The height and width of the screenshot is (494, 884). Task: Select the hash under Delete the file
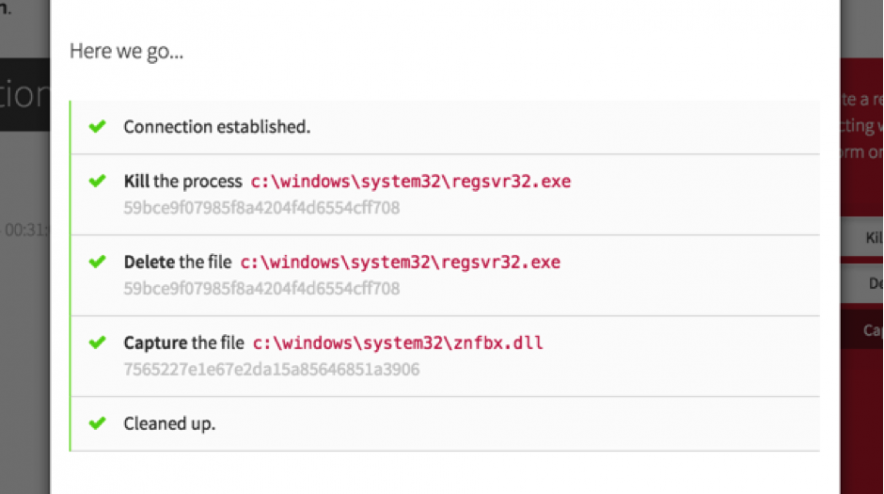261,288
